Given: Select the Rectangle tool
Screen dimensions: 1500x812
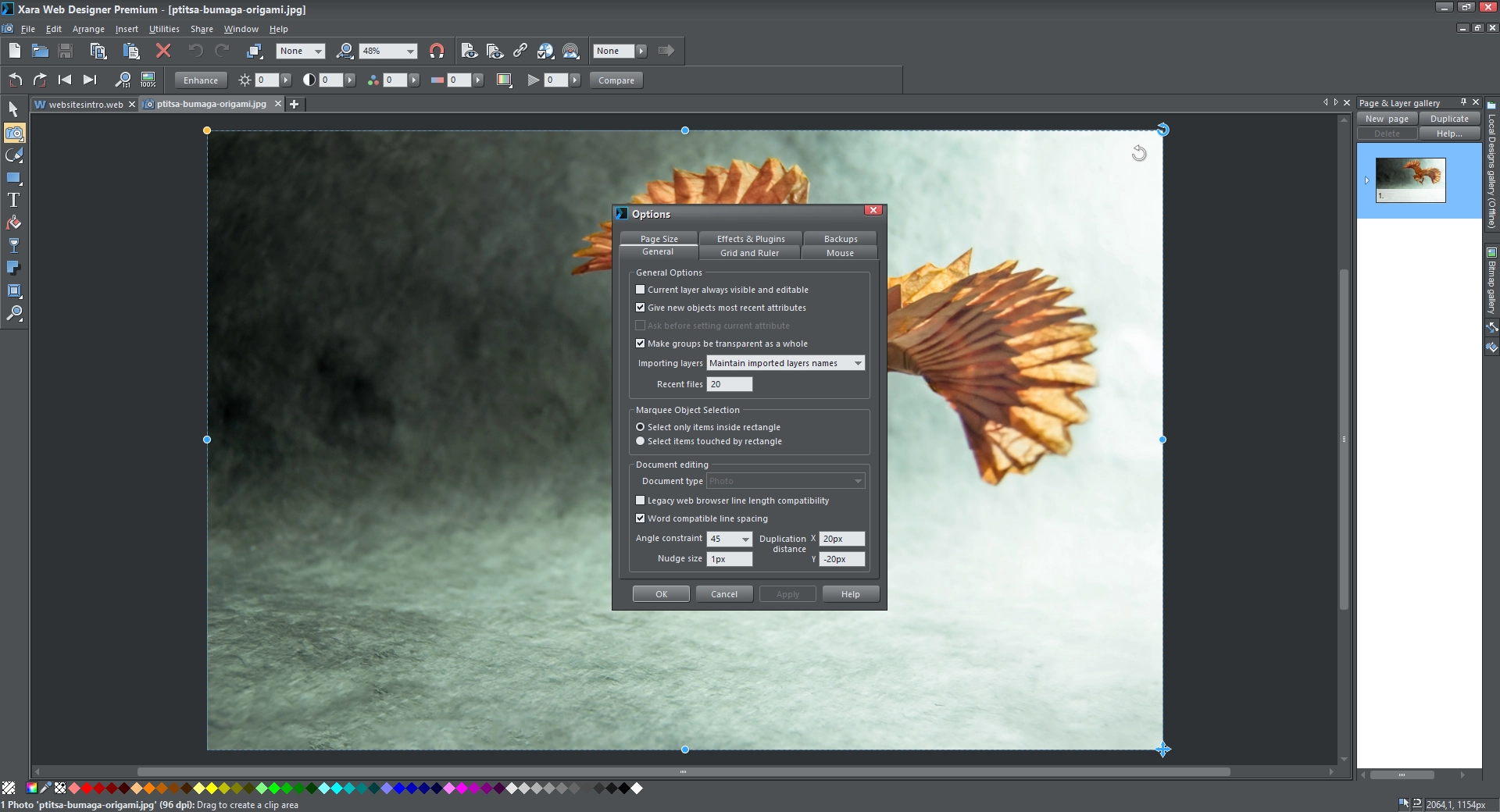Looking at the screenshot, I should pyautogui.click(x=14, y=178).
